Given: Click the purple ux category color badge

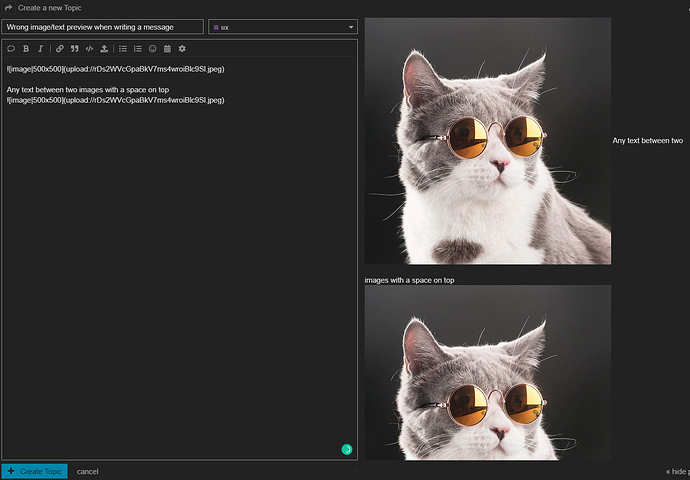Looking at the screenshot, I should [216, 27].
